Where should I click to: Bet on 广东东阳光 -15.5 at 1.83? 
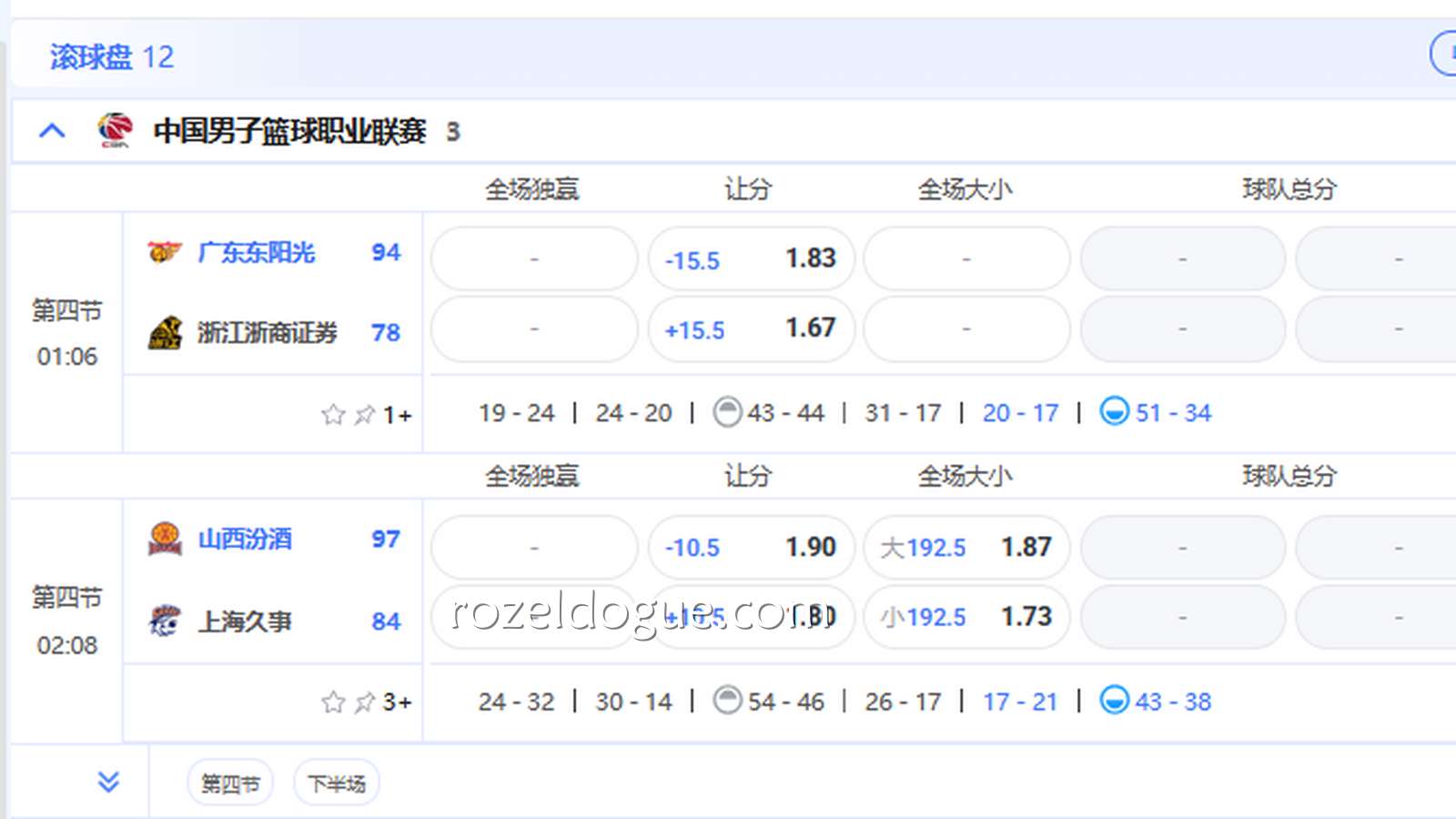(751, 258)
